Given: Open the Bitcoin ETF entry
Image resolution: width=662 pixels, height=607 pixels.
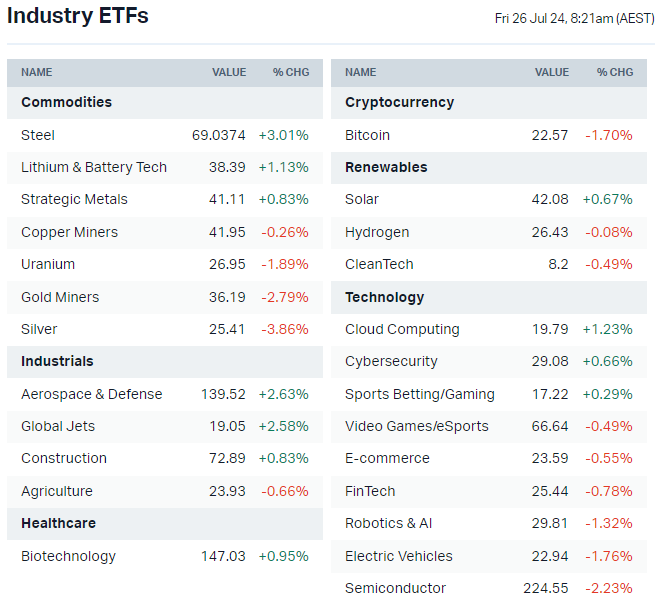Looking at the screenshot, I should tap(367, 135).
